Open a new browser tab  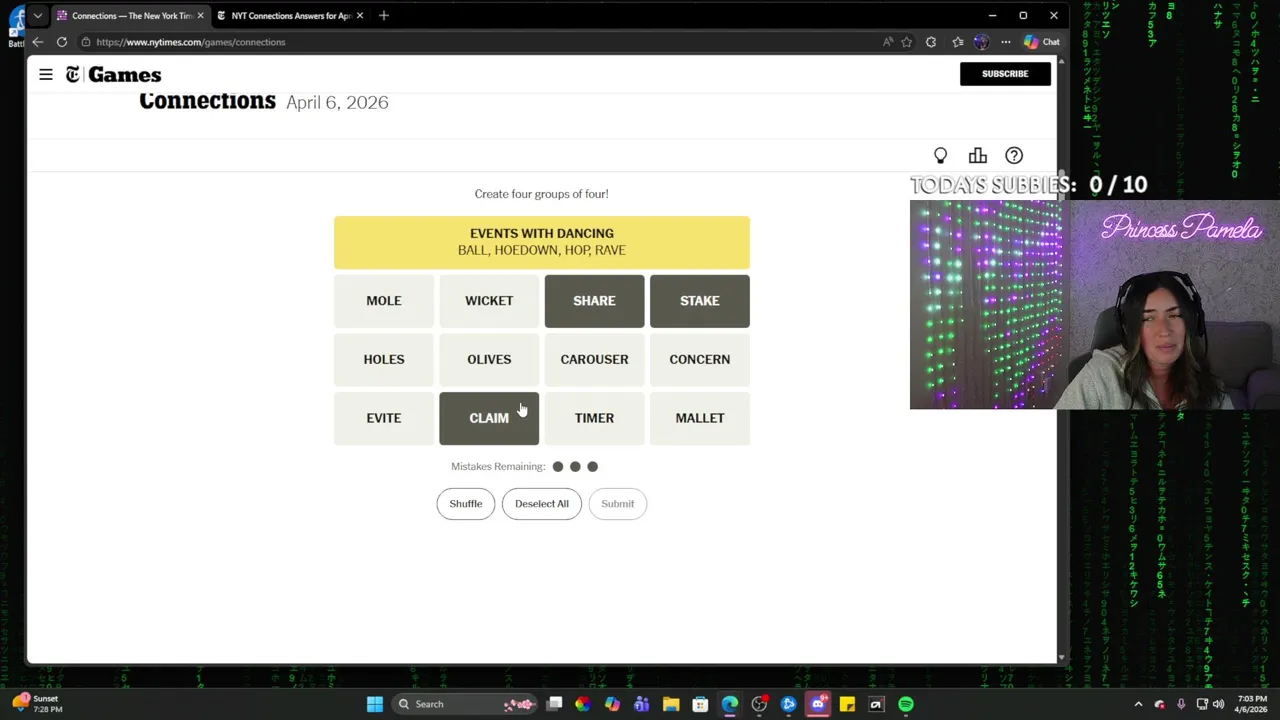(x=384, y=16)
